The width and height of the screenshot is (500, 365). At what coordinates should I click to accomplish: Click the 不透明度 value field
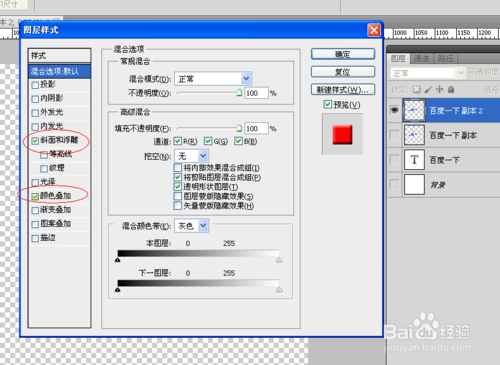point(256,93)
